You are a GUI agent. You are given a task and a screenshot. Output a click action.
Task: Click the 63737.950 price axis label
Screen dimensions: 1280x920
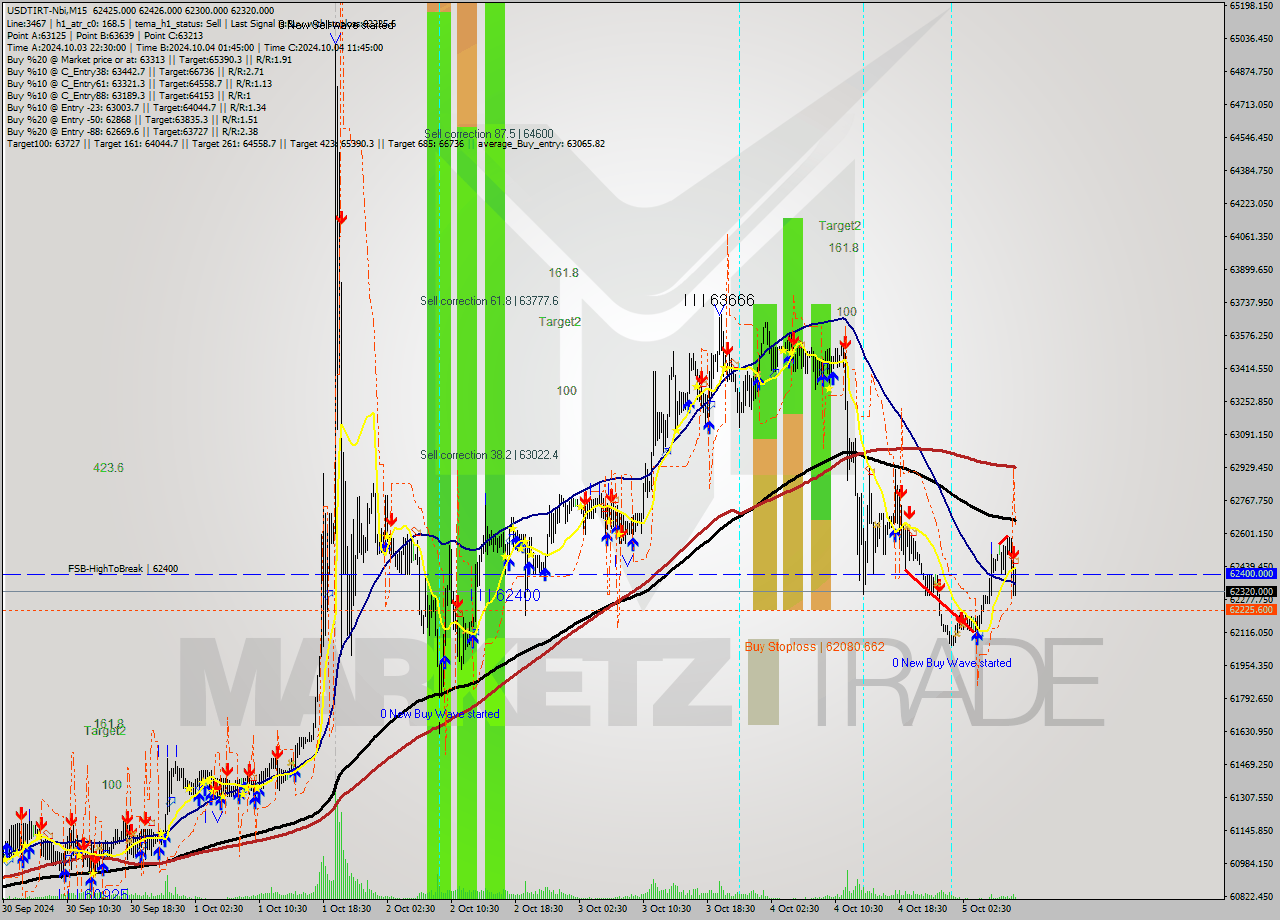[x=1251, y=303]
